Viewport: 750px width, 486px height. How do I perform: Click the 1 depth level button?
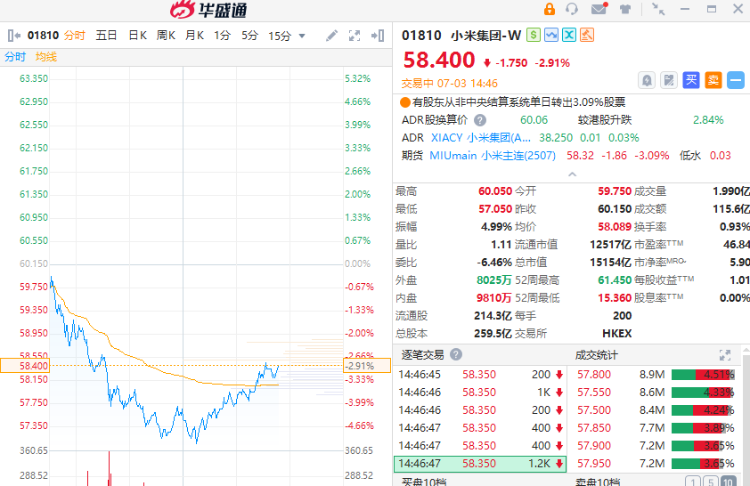point(693,481)
